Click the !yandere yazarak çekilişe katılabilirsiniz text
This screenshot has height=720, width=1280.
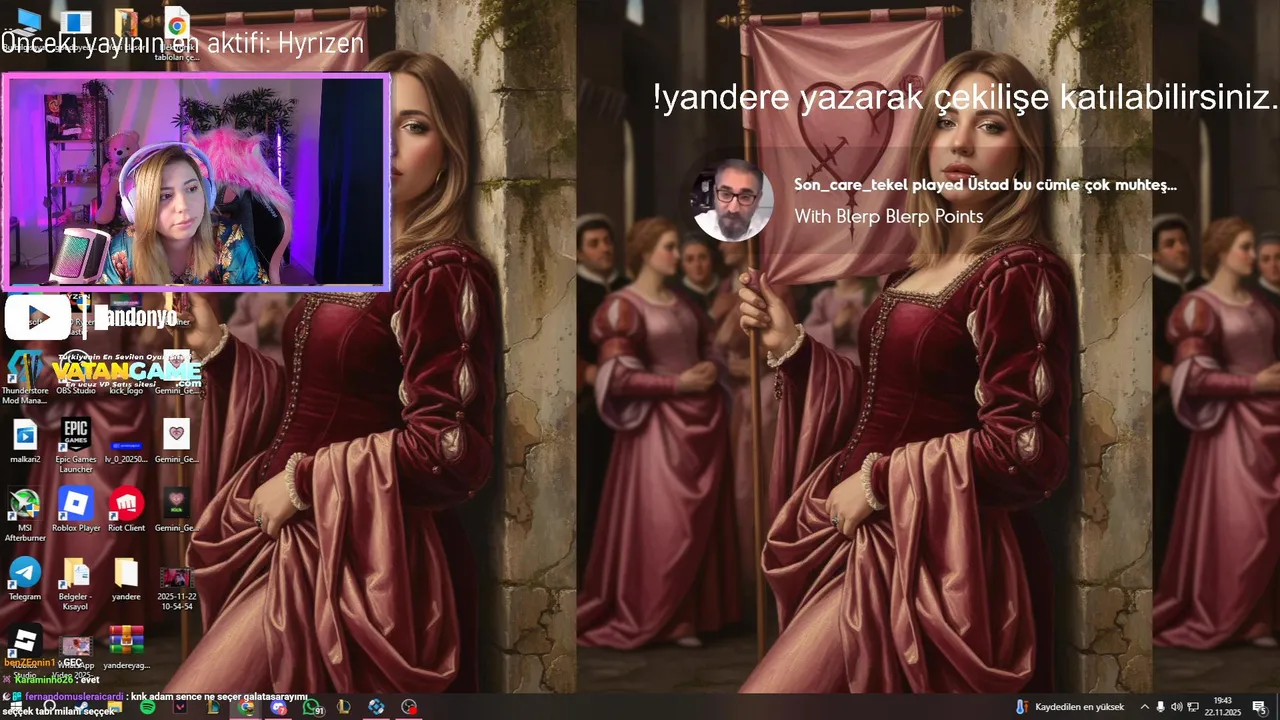pyautogui.click(x=965, y=98)
